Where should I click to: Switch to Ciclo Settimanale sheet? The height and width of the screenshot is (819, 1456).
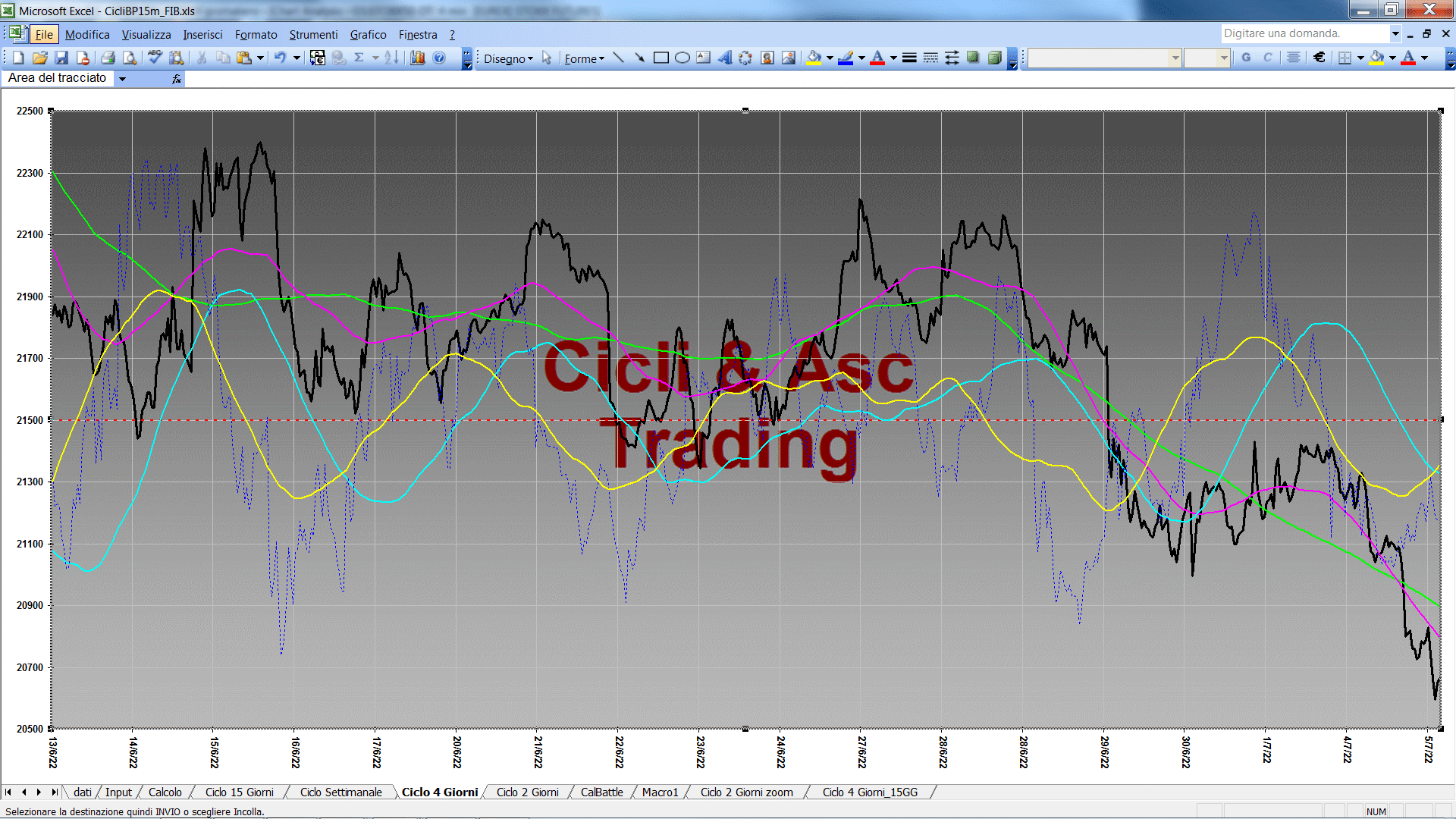coord(340,792)
